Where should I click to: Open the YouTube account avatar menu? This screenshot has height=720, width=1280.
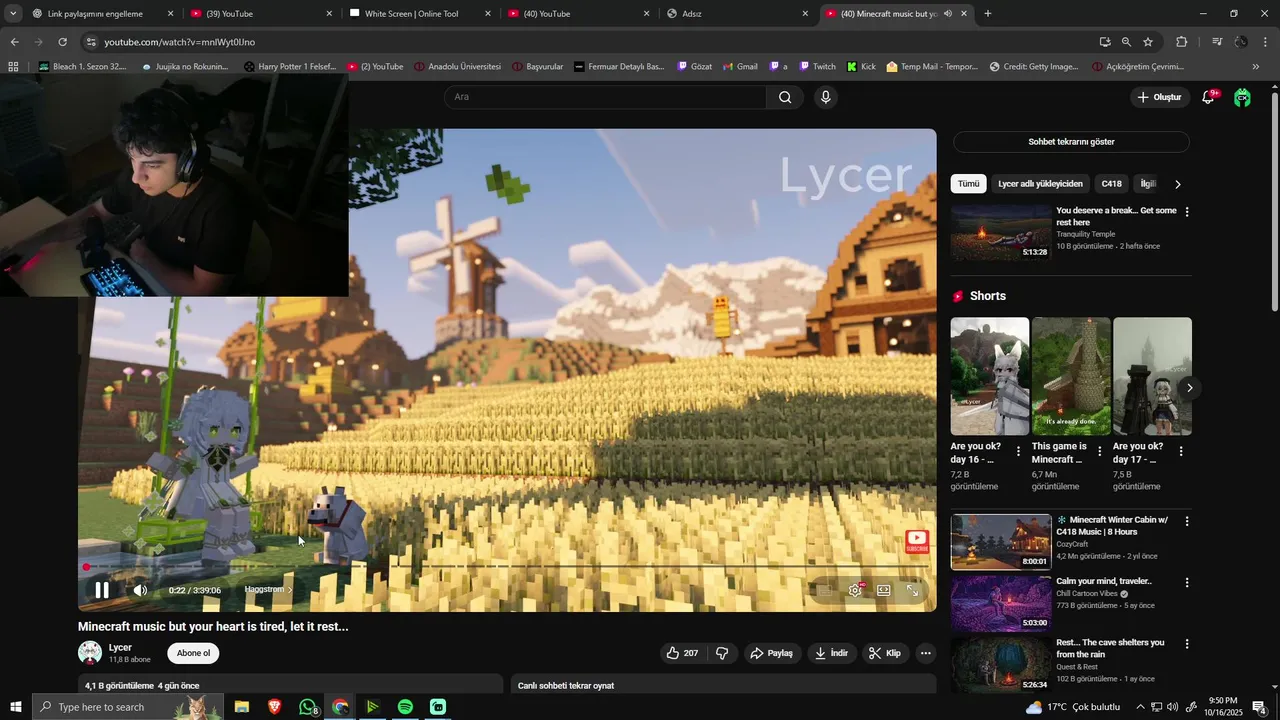click(1242, 97)
